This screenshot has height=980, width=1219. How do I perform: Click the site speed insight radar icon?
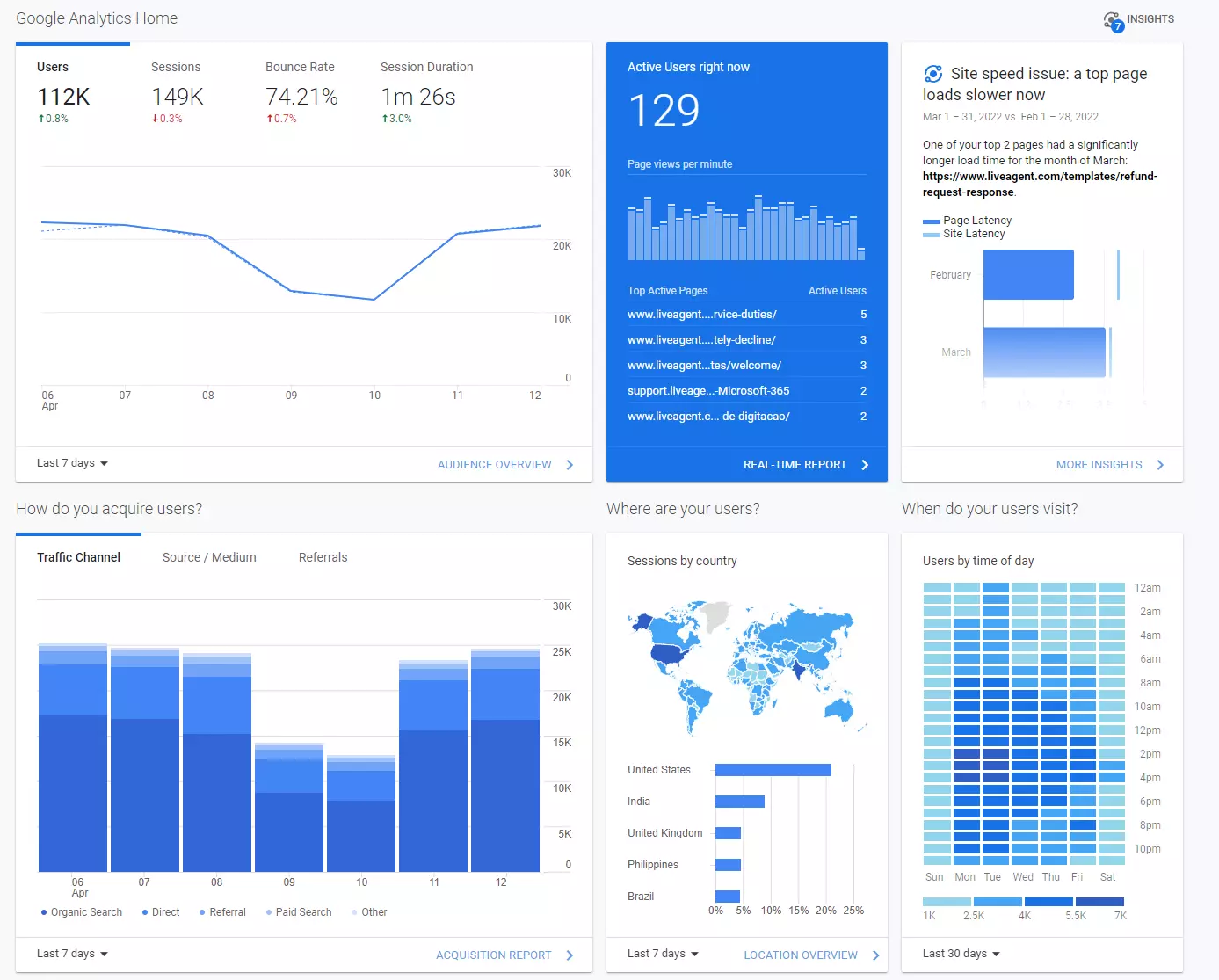tap(933, 75)
